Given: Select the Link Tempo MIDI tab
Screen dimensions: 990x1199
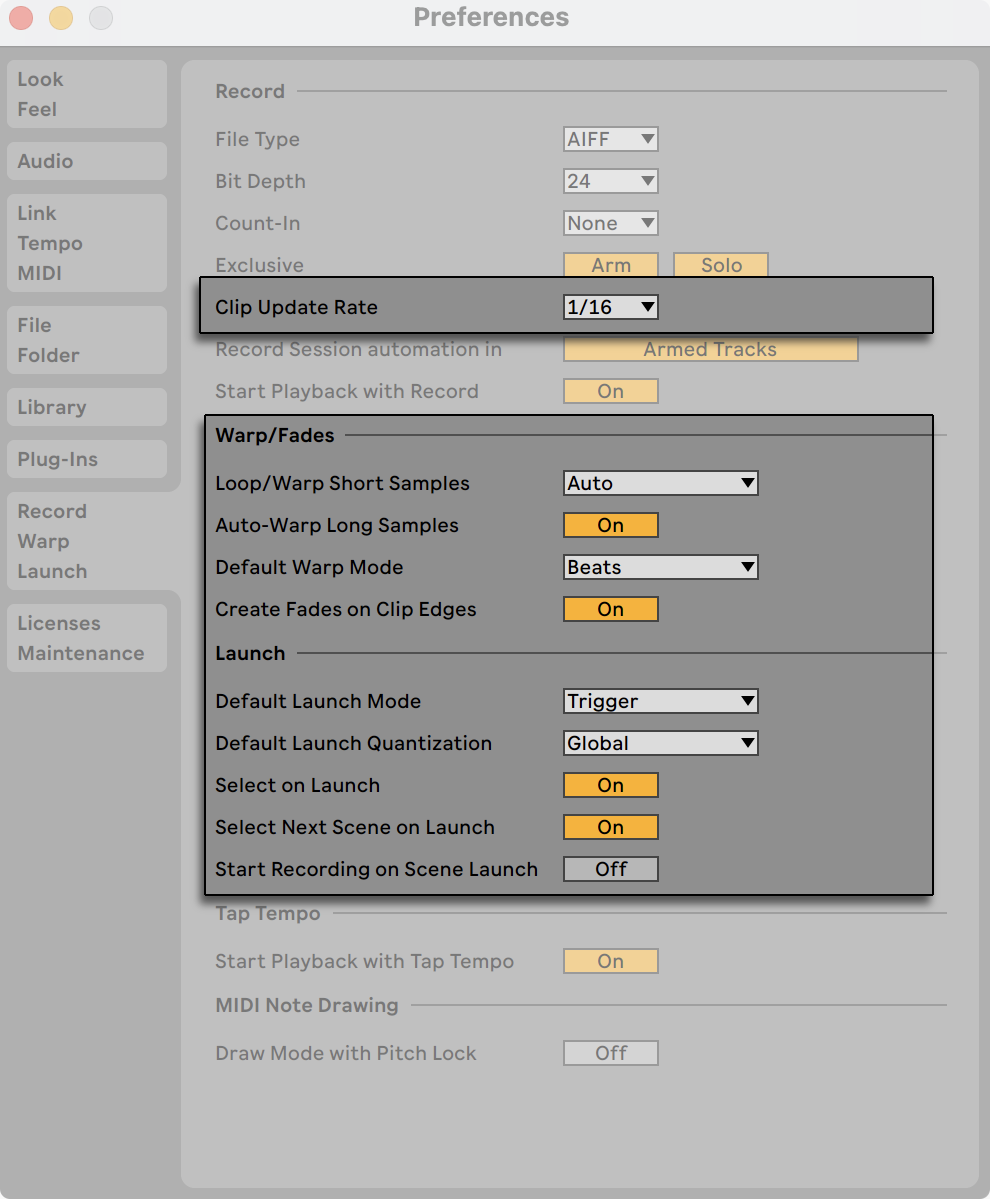Looking at the screenshot, I should (86, 242).
